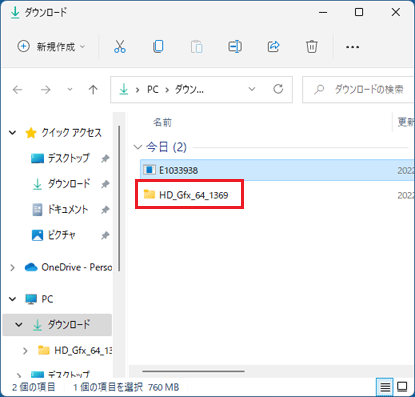Viewport: 415px width, 397px height.
Task: Open ドキュメント in navigation pane
Action: pyautogui.click(x=68, y=209)
